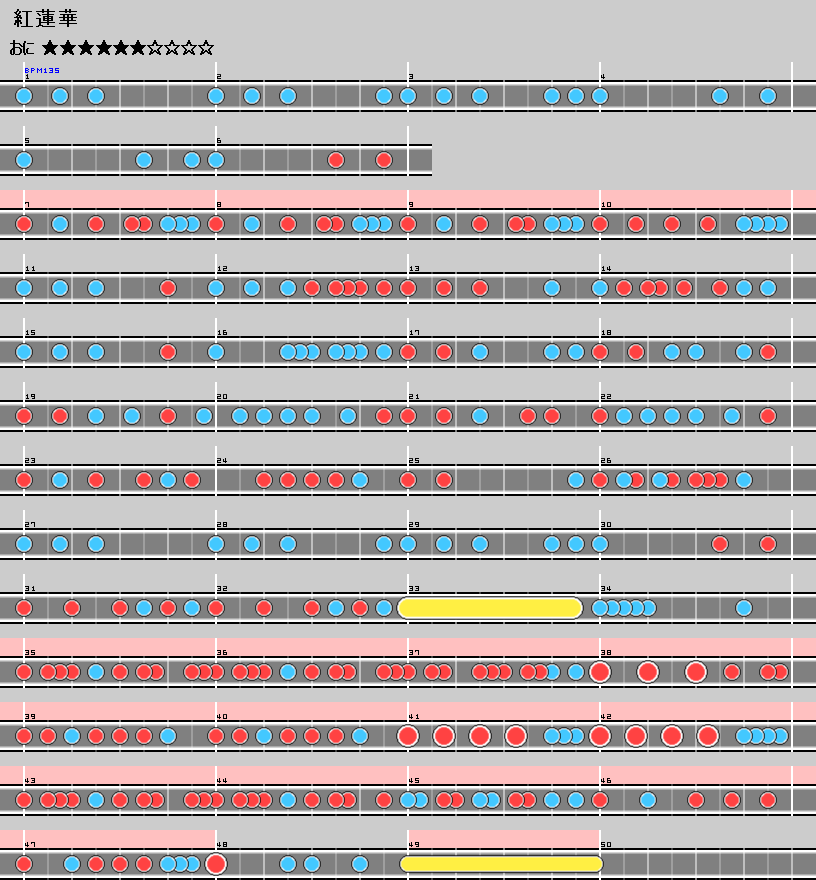816x880 pixels.
Task: Click the measure number 50 marker
Action: (x=606, y=845)
